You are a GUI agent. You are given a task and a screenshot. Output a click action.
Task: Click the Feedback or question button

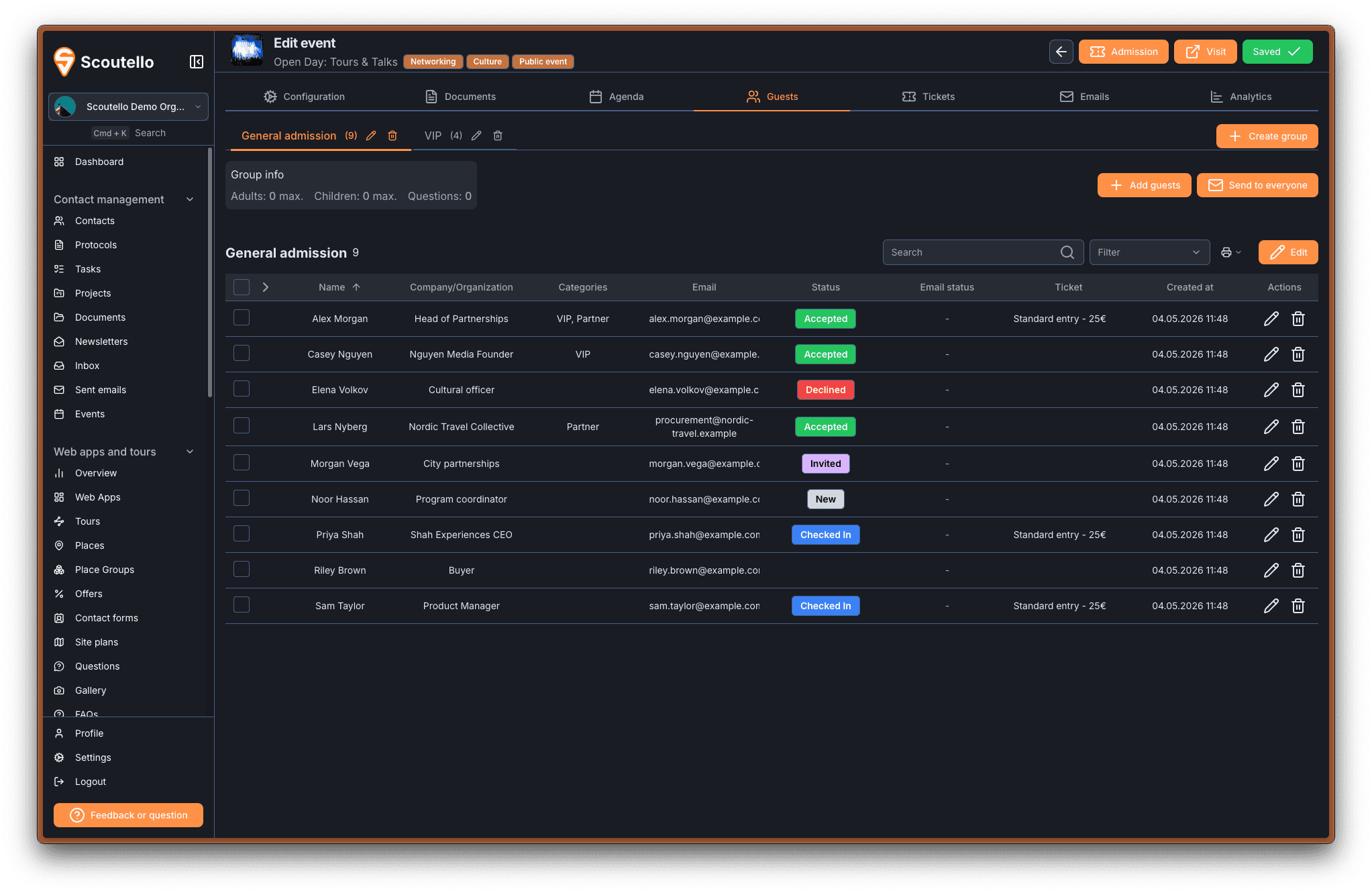(128, 815)
